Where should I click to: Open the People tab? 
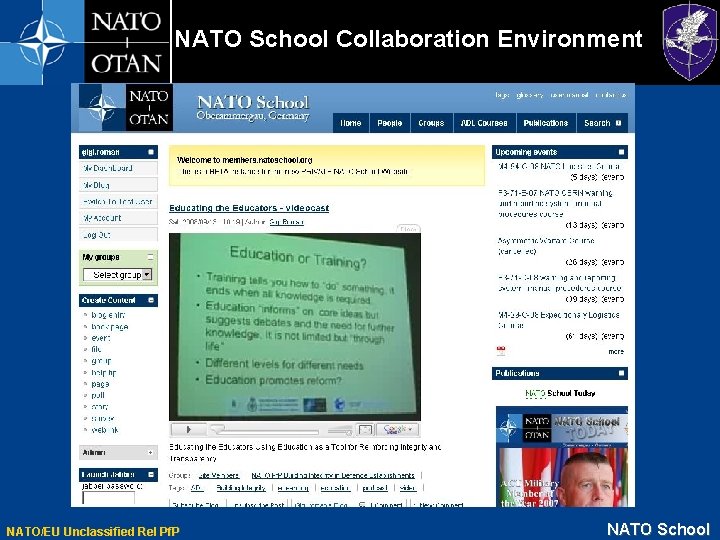click(390, 123)
